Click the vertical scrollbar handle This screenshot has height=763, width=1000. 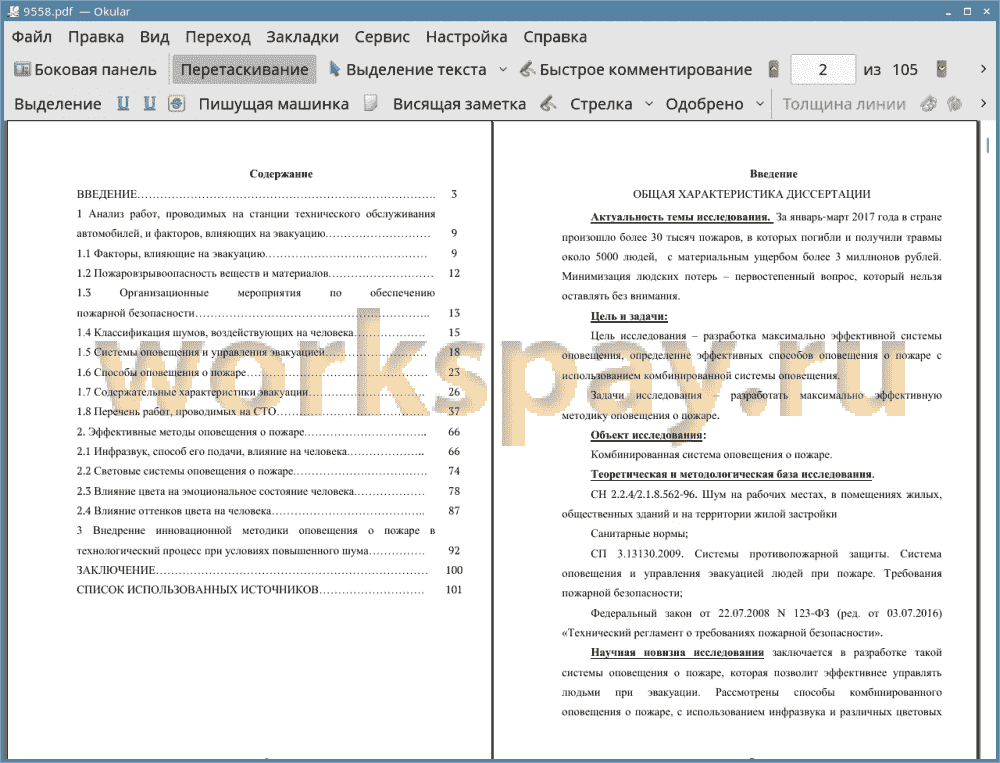point(988,145)
